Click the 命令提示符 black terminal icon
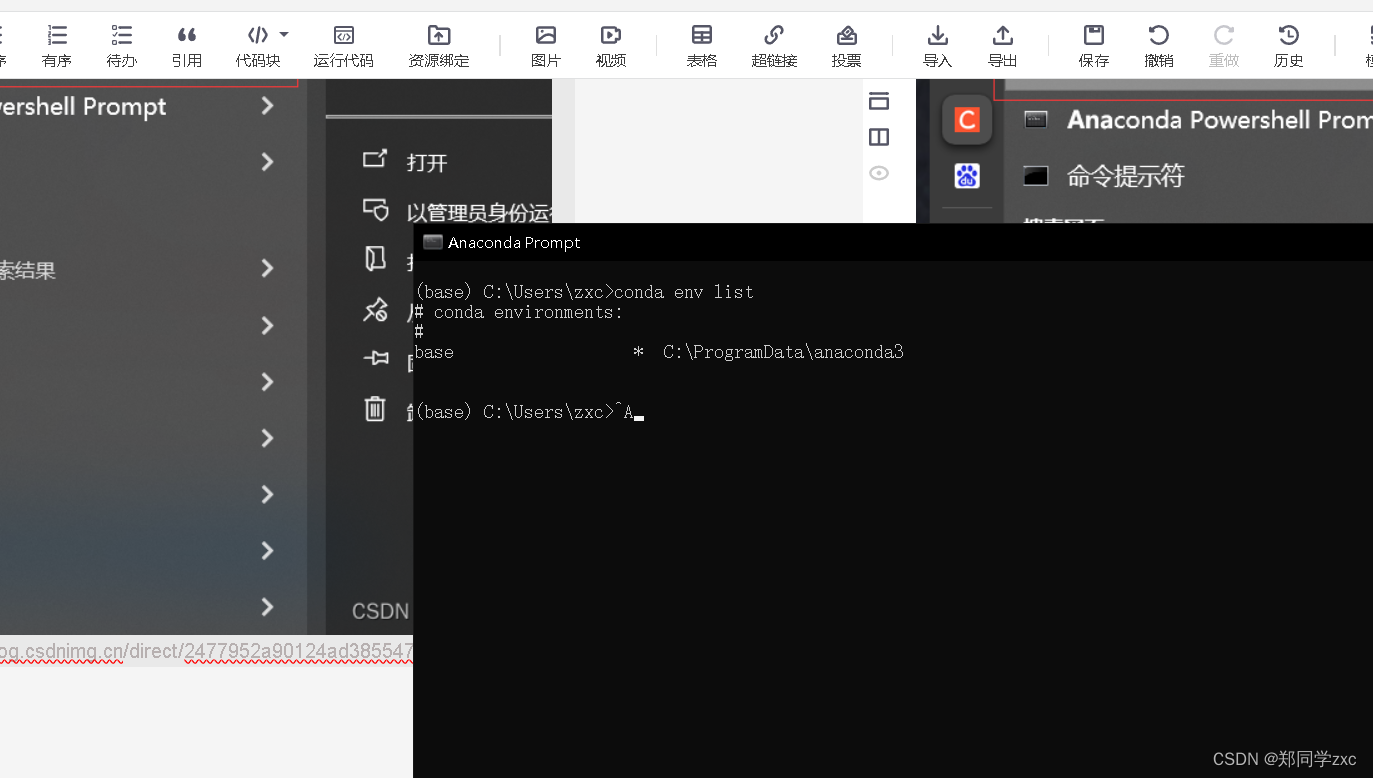The width and height of the screenshot is (1373, 778). 1036,177
